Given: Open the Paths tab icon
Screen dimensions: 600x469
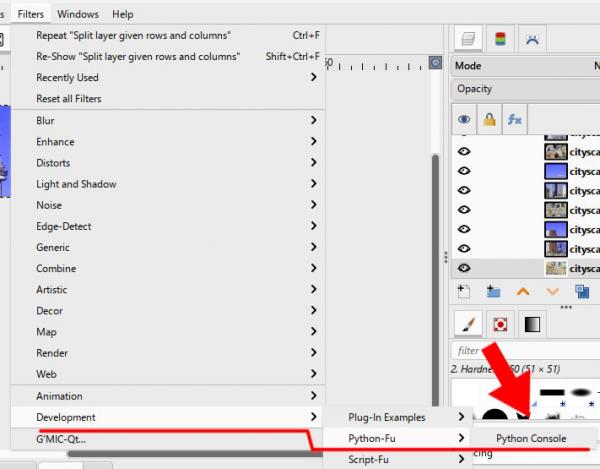Looking at the screenshot, I should [x=532, y=39].
